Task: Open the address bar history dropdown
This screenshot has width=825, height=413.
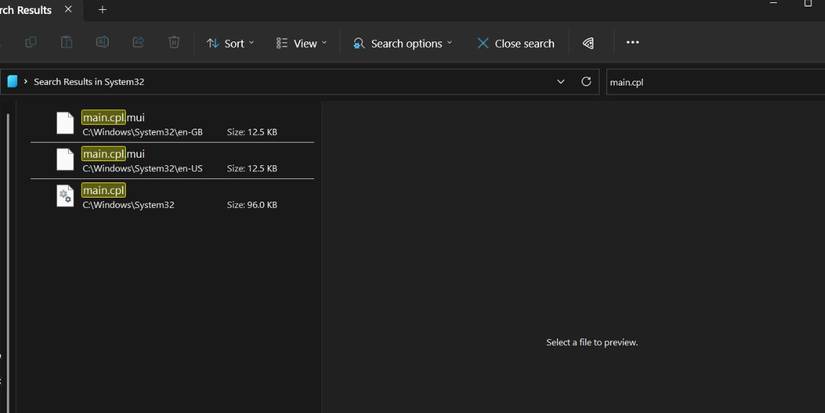Action: [560, 82]
